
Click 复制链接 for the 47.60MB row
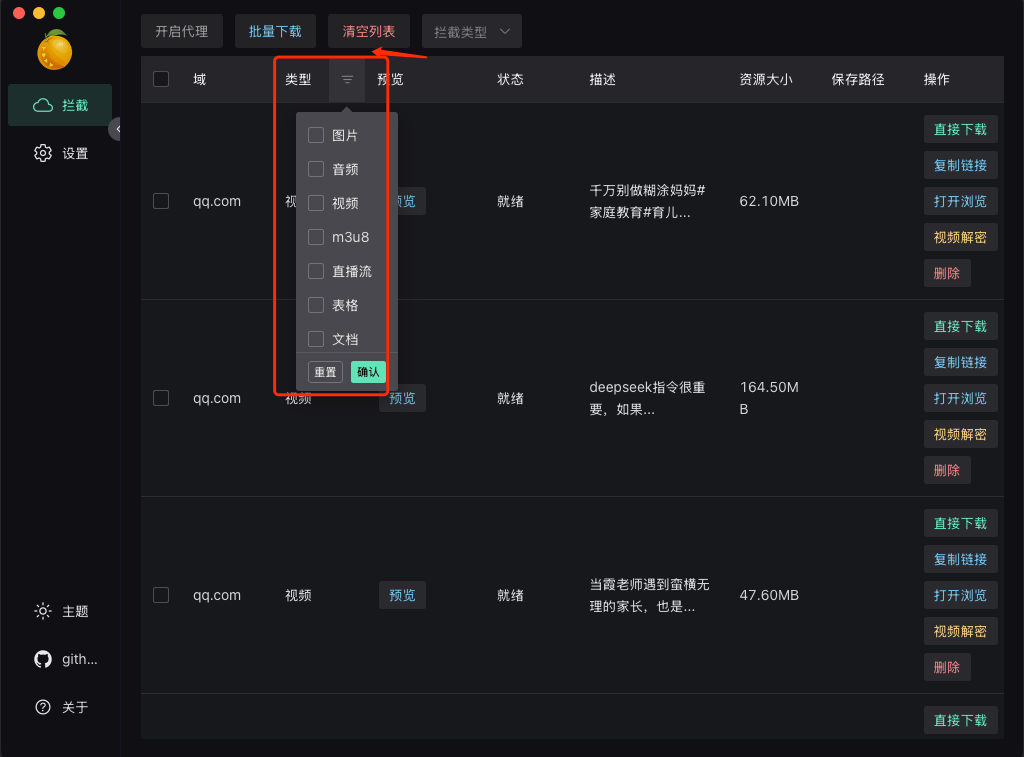[x=960, y=559]
